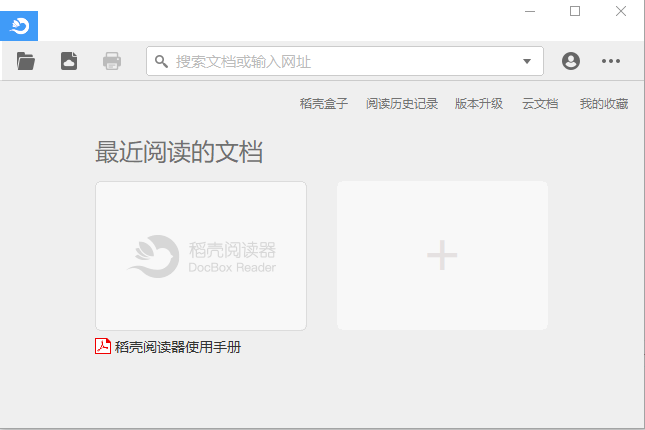Show 我的收藏 favorites
The height and width of the screenshot is (430, 645).
coord(604,104)
